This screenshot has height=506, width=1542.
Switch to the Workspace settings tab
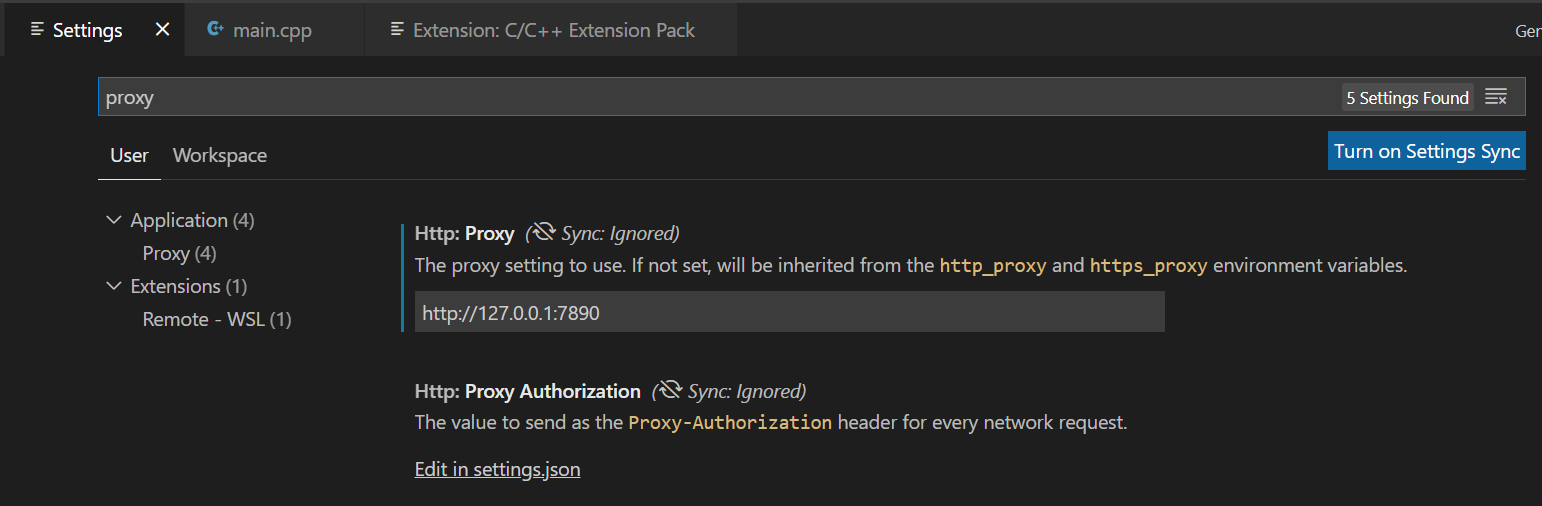coord(219,155)
